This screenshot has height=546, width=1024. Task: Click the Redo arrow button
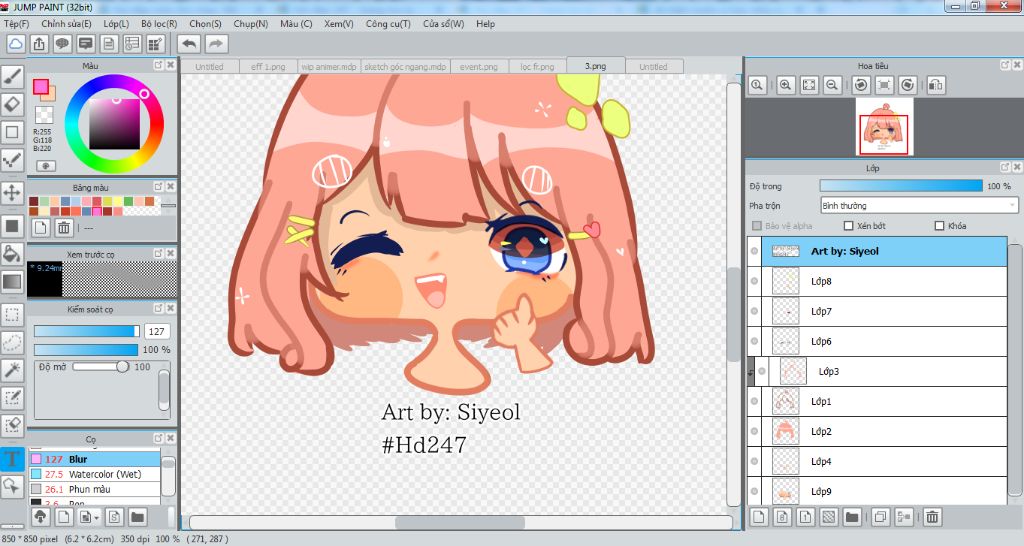coord(216,44)
